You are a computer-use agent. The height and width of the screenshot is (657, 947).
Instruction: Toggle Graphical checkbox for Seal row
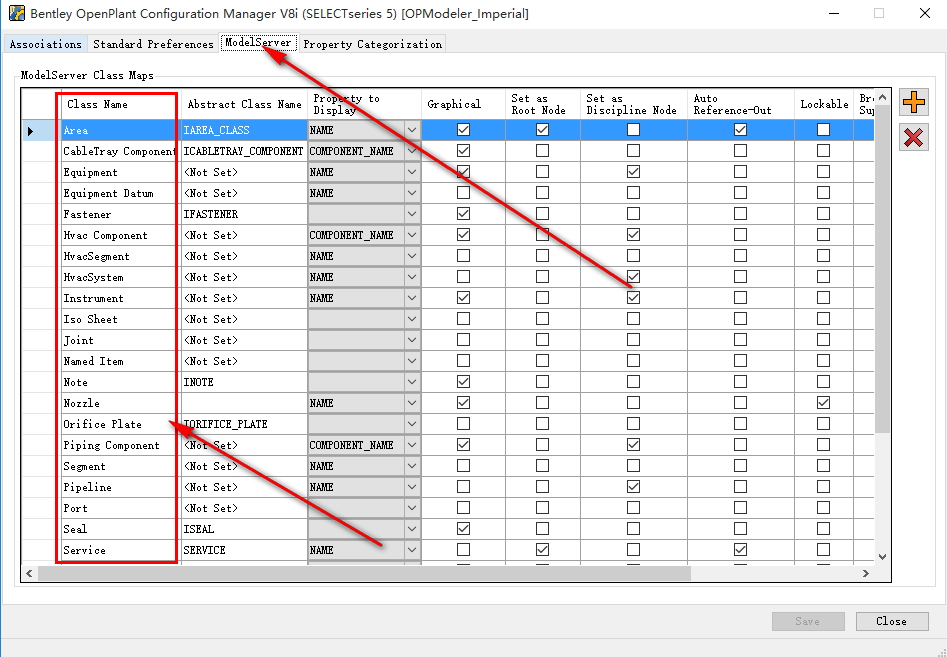(x=463, y=529)
